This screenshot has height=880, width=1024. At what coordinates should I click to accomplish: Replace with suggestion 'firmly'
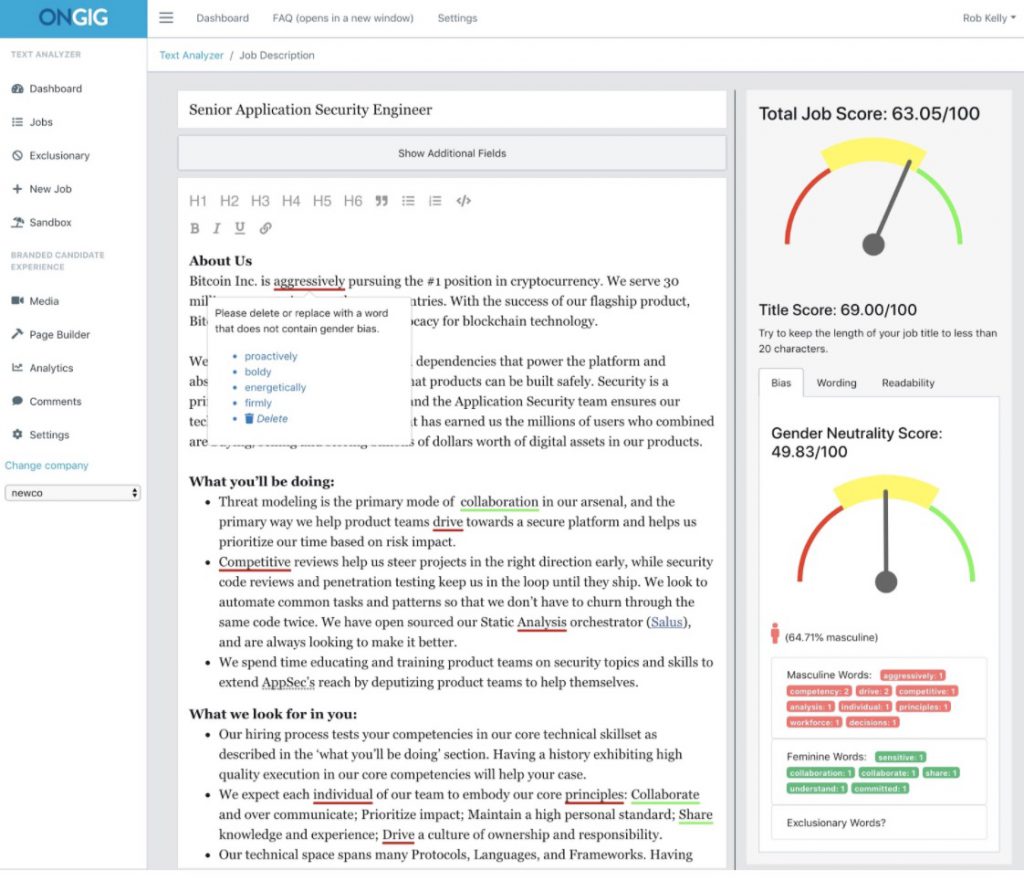258,403
